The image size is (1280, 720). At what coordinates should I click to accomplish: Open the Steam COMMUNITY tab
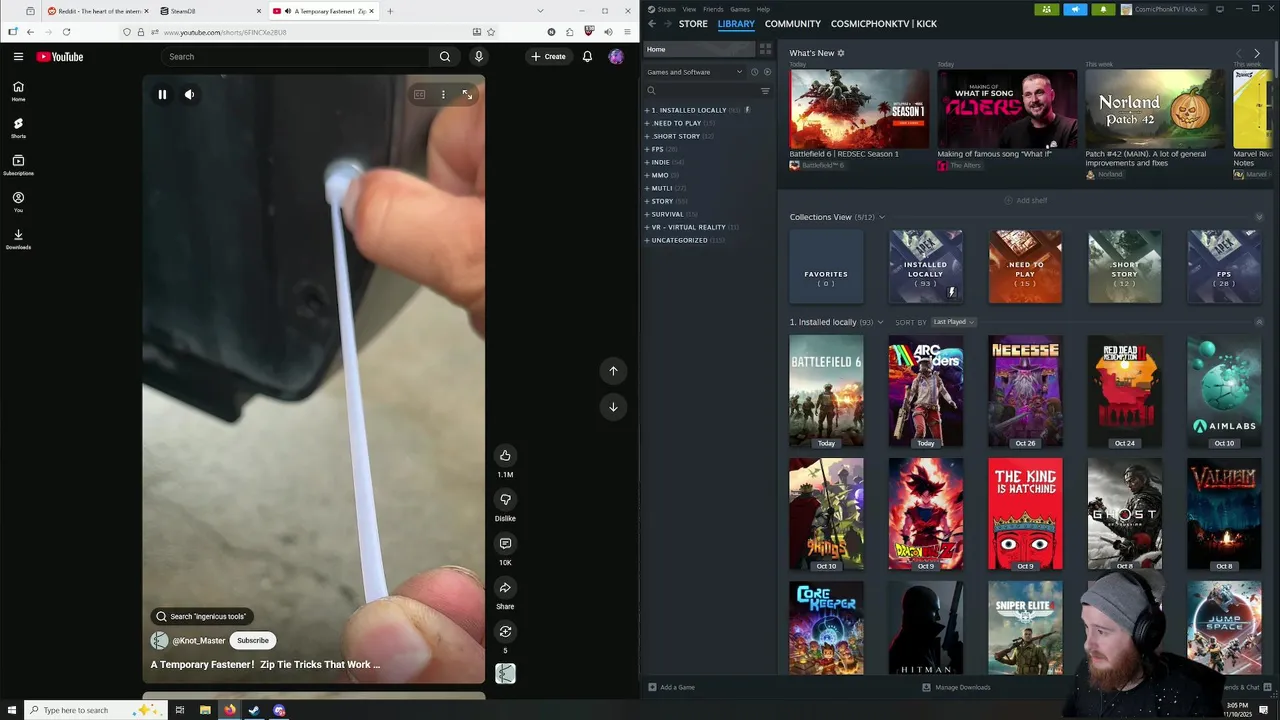click(x=793, y=24)
